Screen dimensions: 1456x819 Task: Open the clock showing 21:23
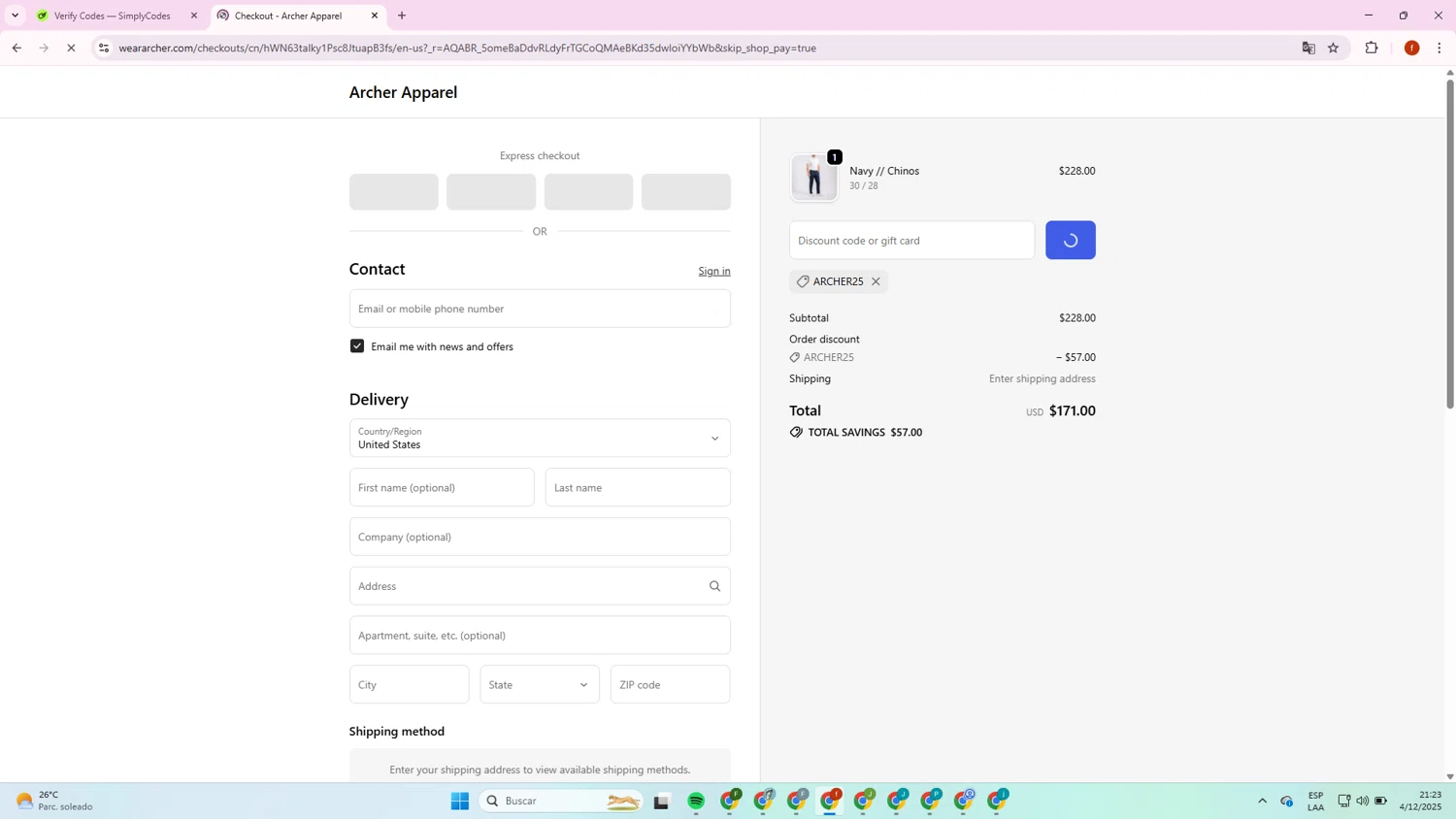[1420, 802]
